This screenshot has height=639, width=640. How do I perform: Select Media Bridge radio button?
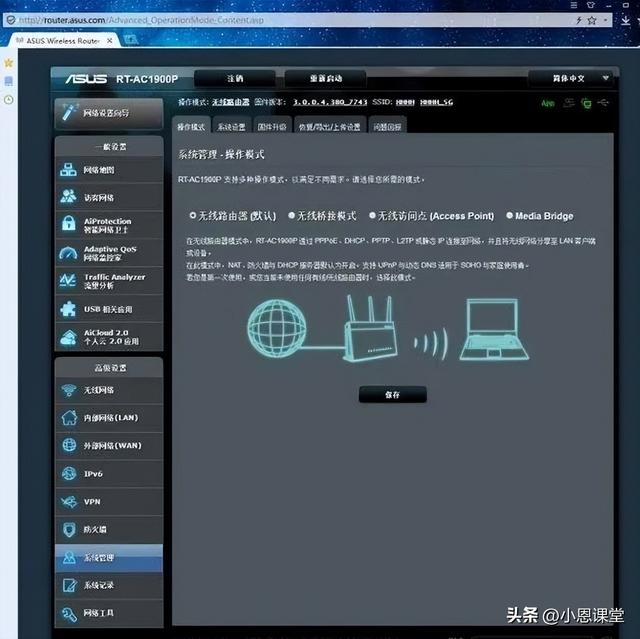(x=509, y=215)
